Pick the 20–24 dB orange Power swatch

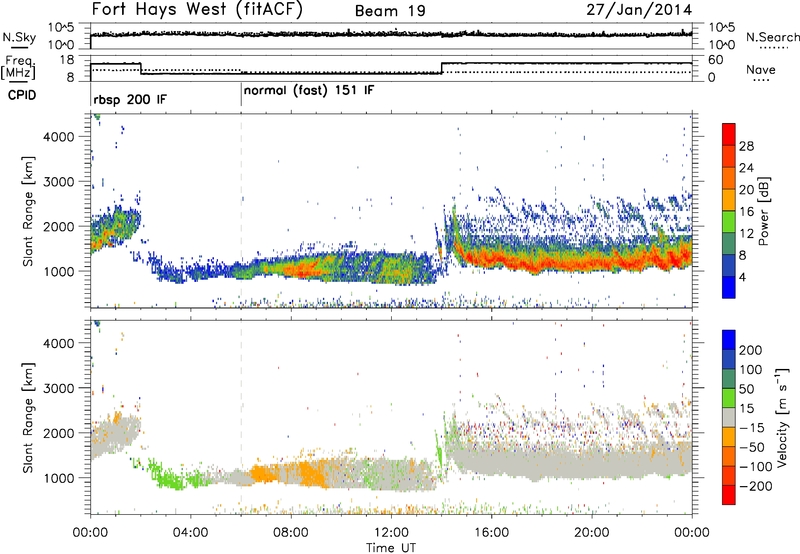(729, 178)
